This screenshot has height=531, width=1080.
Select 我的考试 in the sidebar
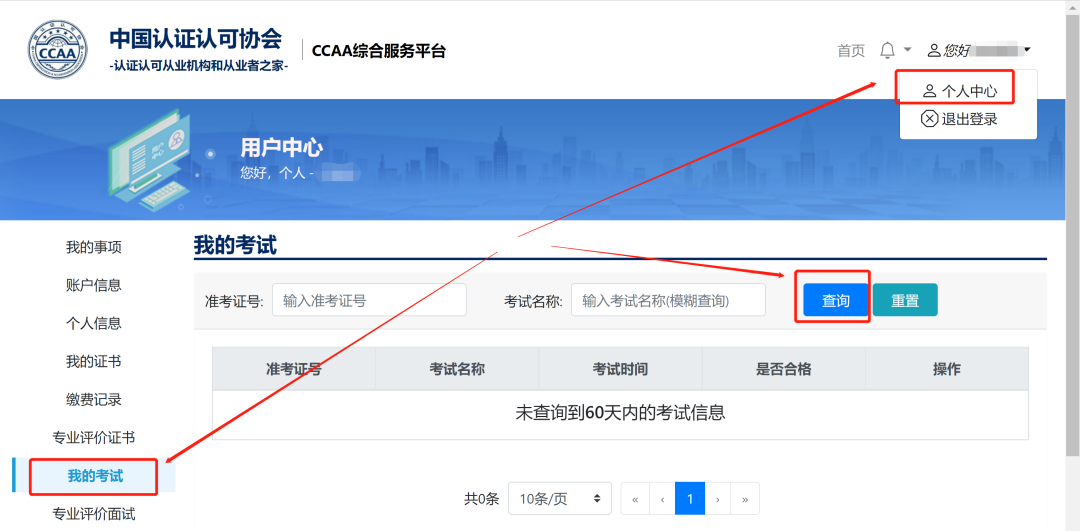pos(94,475)
